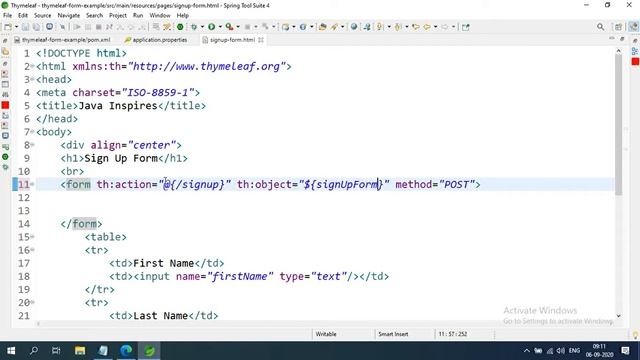Click the red square icon in left sidebar
The width and height of the screenshot is (640, 360).
point(5,105)
